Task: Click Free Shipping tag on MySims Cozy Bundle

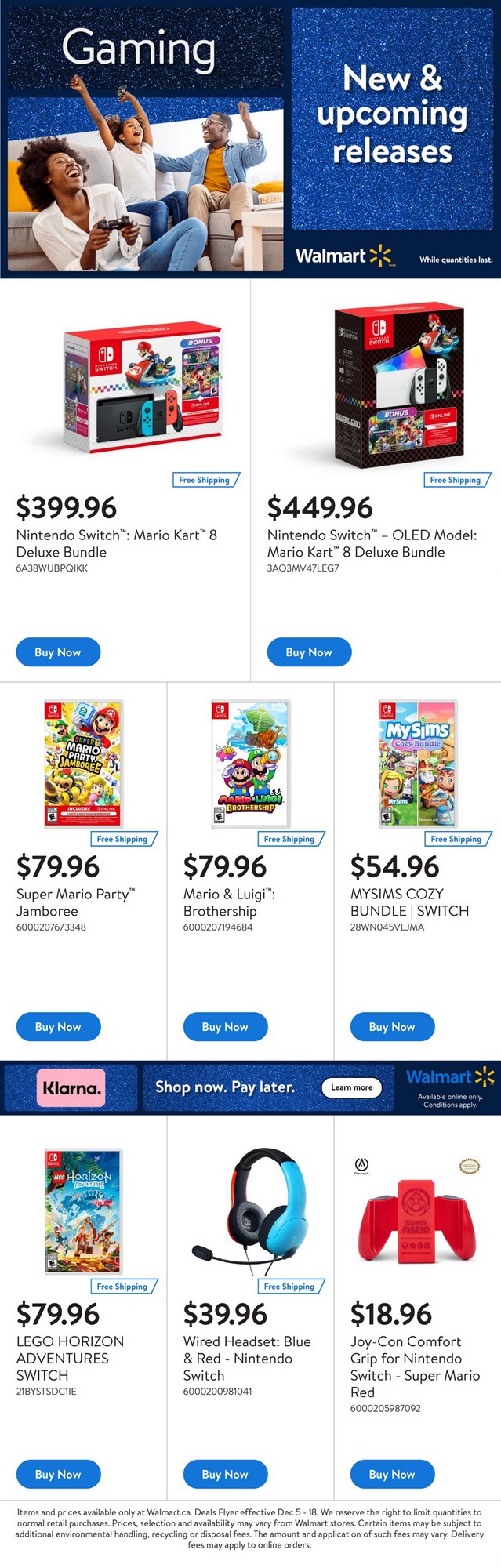Action: coord(456,839)
